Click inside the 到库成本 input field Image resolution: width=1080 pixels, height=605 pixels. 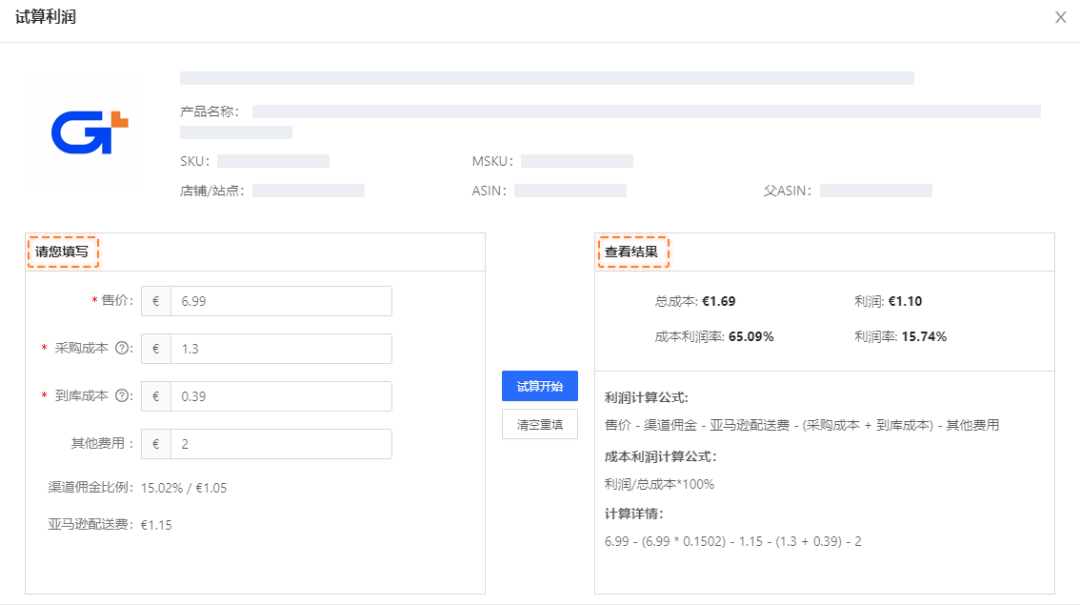(280, 396)
